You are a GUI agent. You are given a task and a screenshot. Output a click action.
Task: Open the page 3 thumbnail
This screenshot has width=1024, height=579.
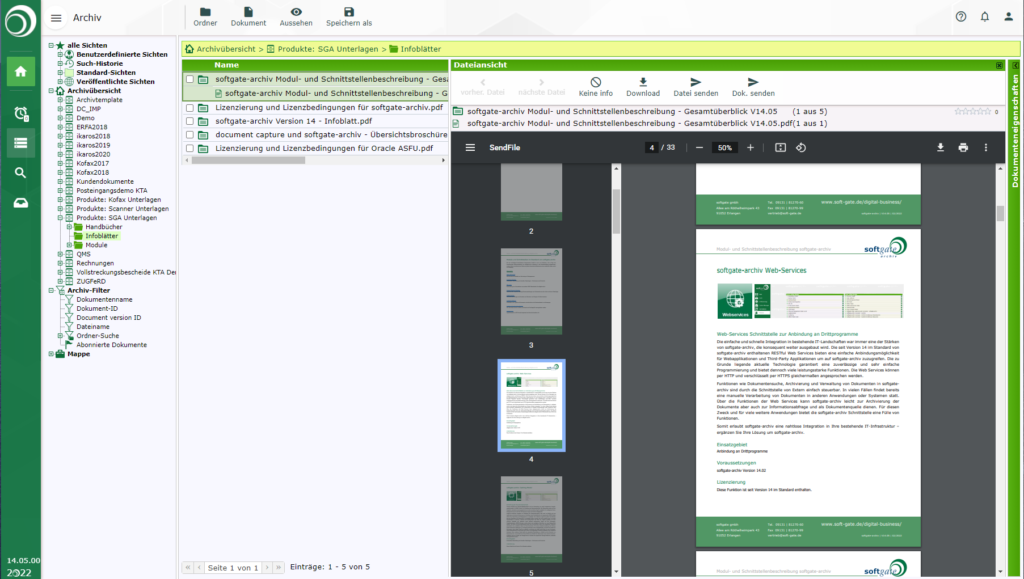point(531,292)
